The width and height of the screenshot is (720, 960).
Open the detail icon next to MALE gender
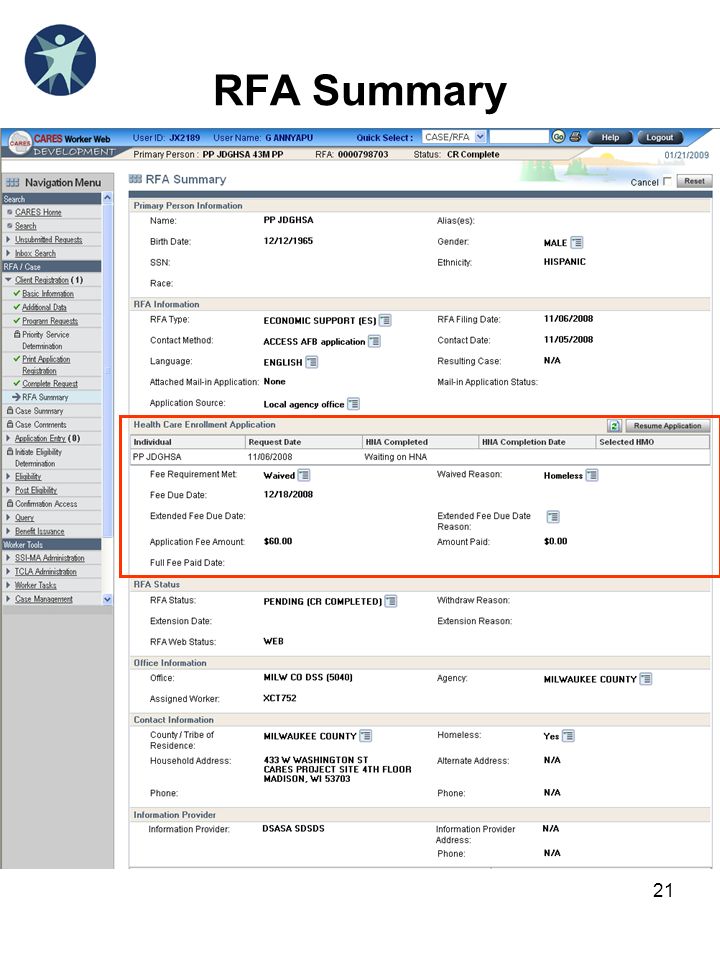tap(576, 242)
